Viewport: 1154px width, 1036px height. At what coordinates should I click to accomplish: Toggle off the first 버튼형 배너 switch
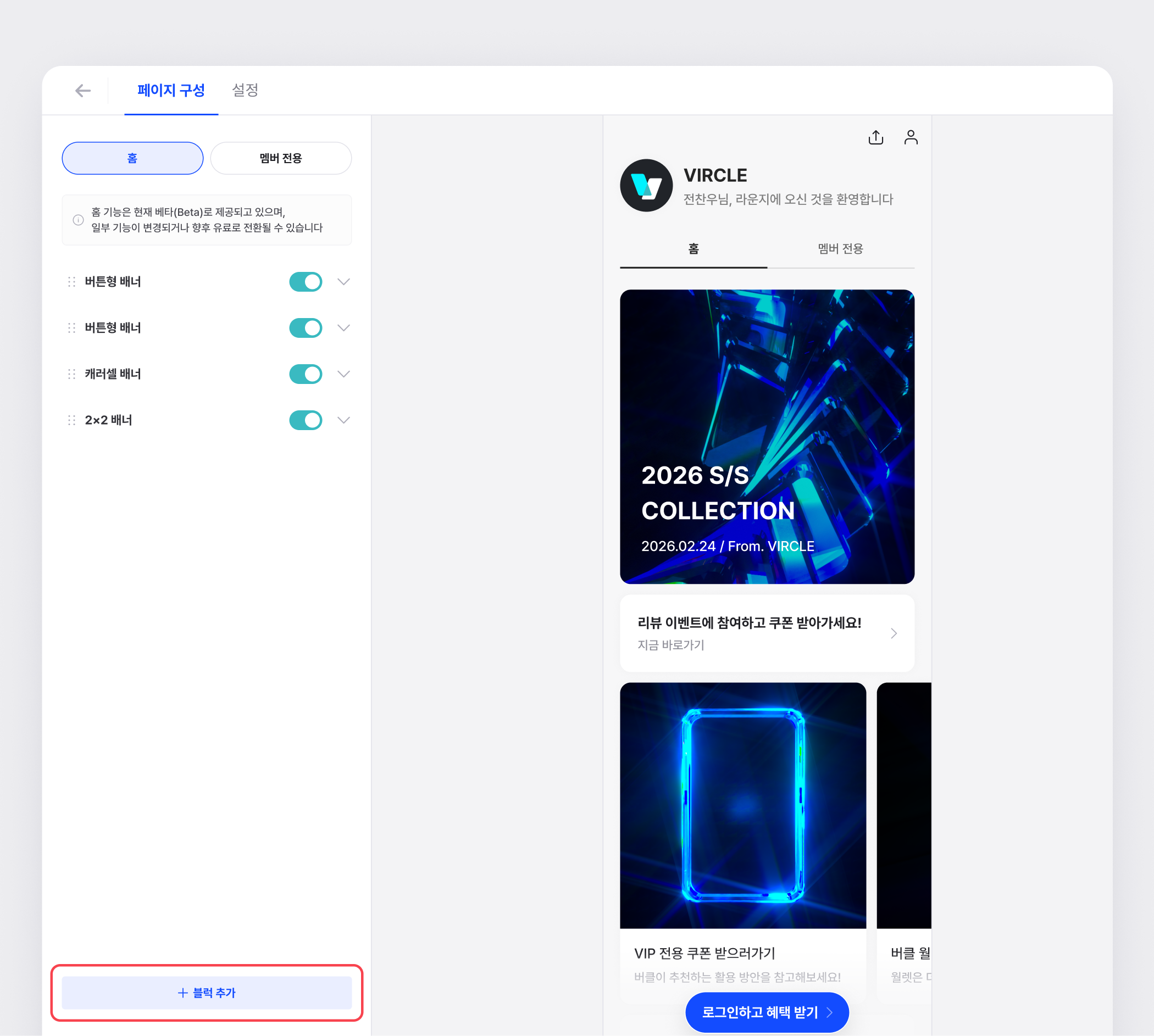point(306,282)
